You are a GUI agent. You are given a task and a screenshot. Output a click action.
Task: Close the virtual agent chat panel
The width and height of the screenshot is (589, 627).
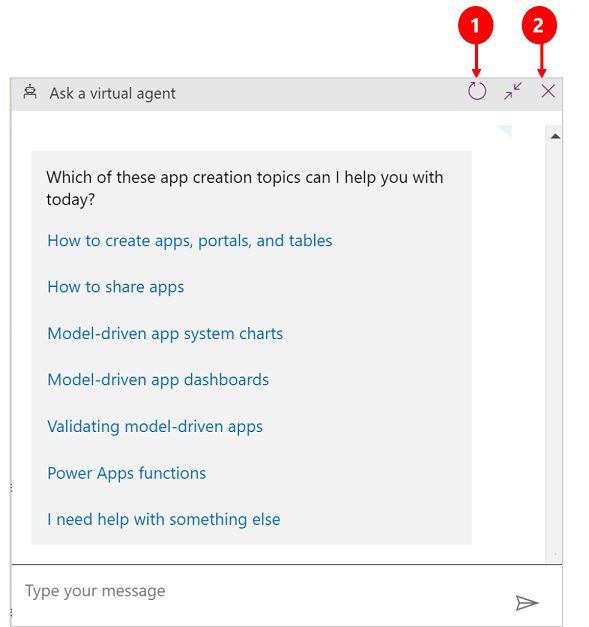(x=548, y=91)
